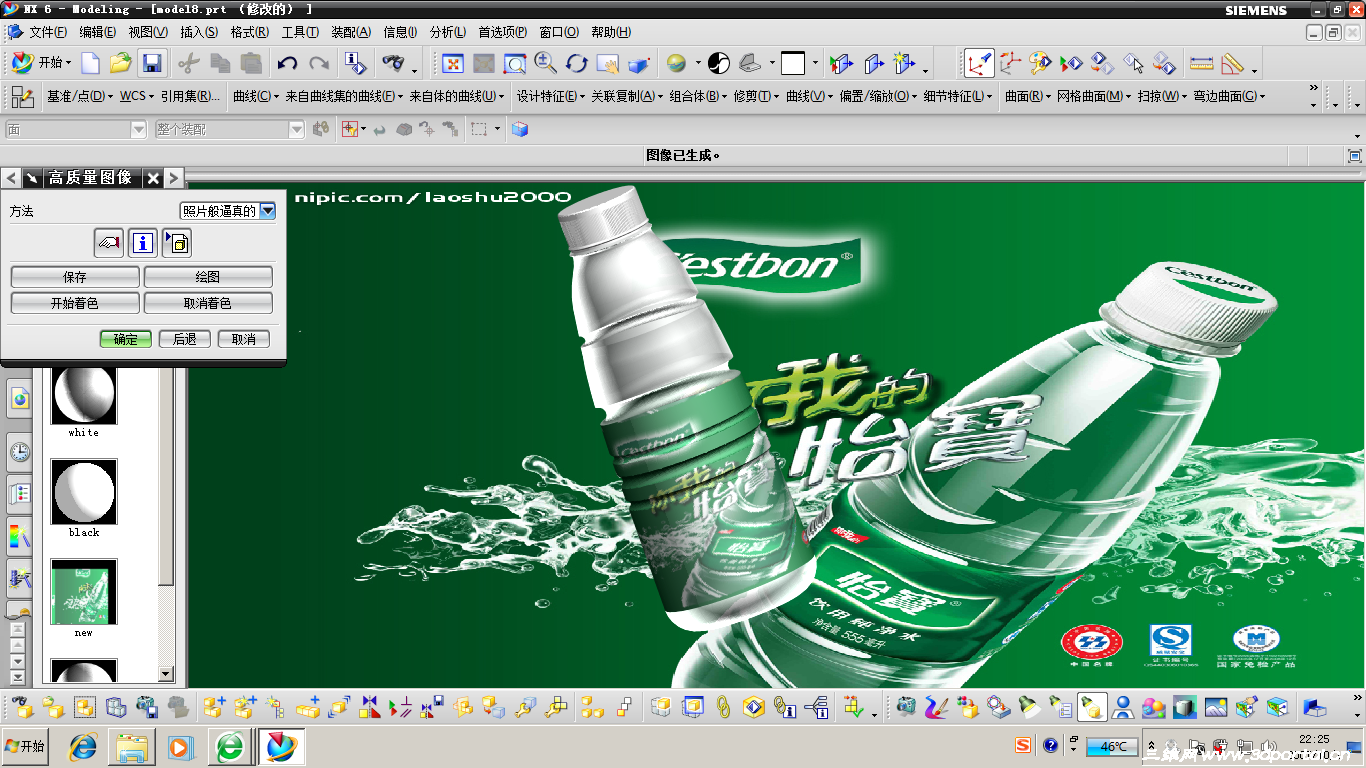Viewport: 1366px width, 768px height.
Task: Click the 后退 Back button
Action: (x=185, y=339)
